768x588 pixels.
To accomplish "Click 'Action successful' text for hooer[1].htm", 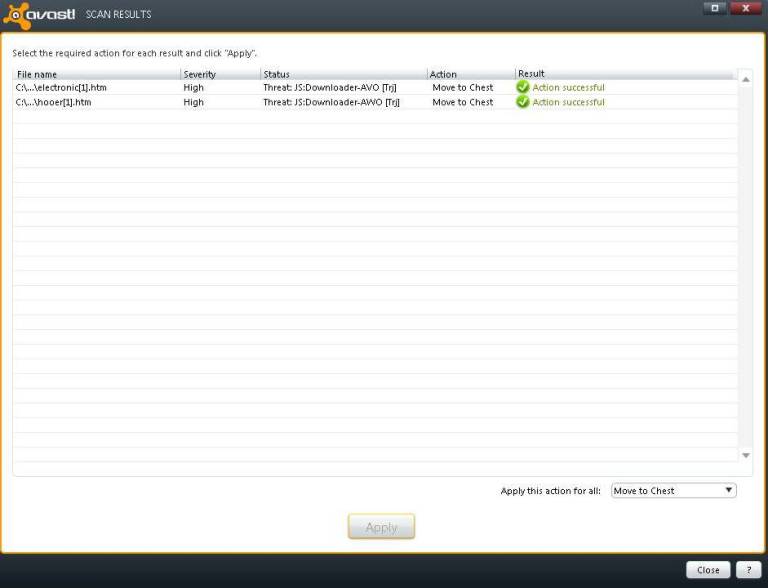I will point(568,102).
